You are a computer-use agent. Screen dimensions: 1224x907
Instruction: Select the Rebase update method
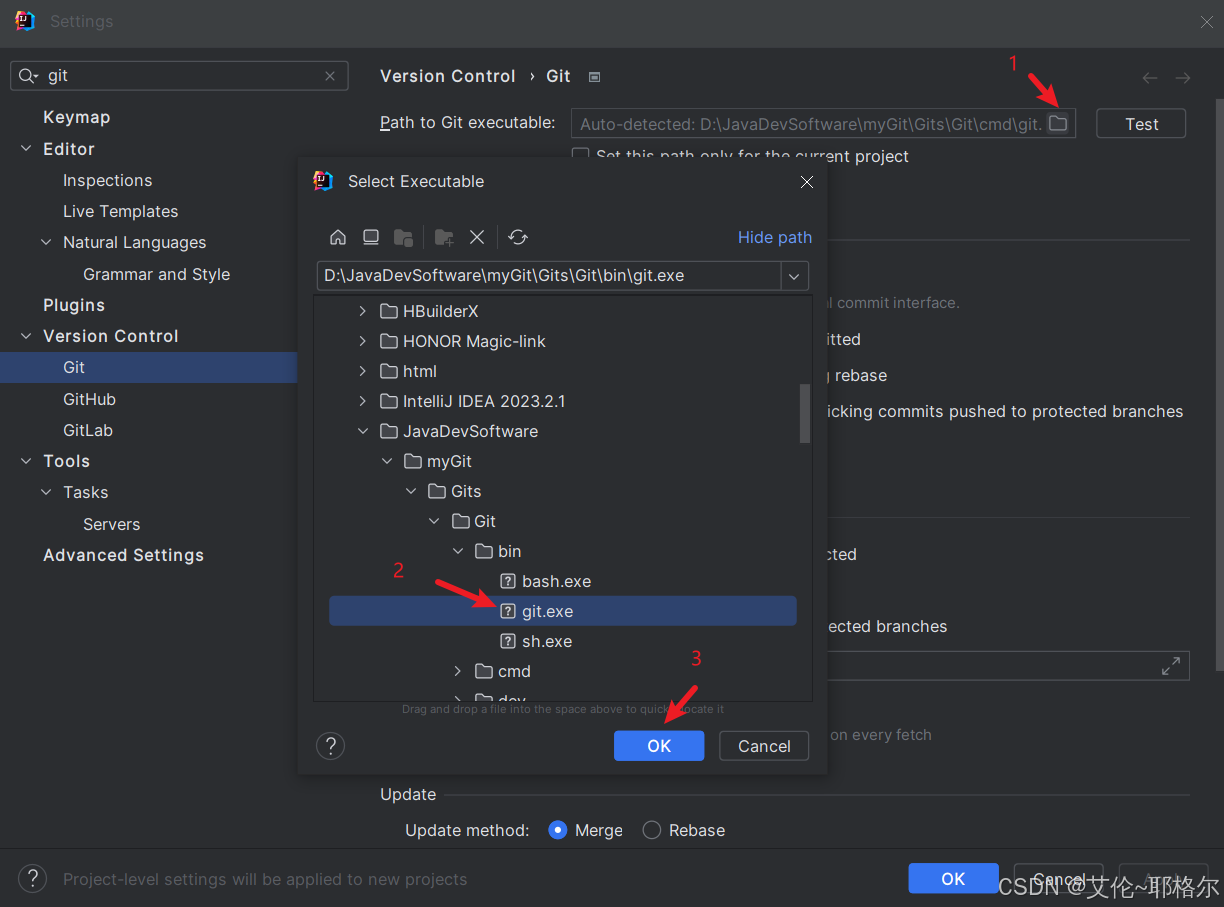click(652, 830)
